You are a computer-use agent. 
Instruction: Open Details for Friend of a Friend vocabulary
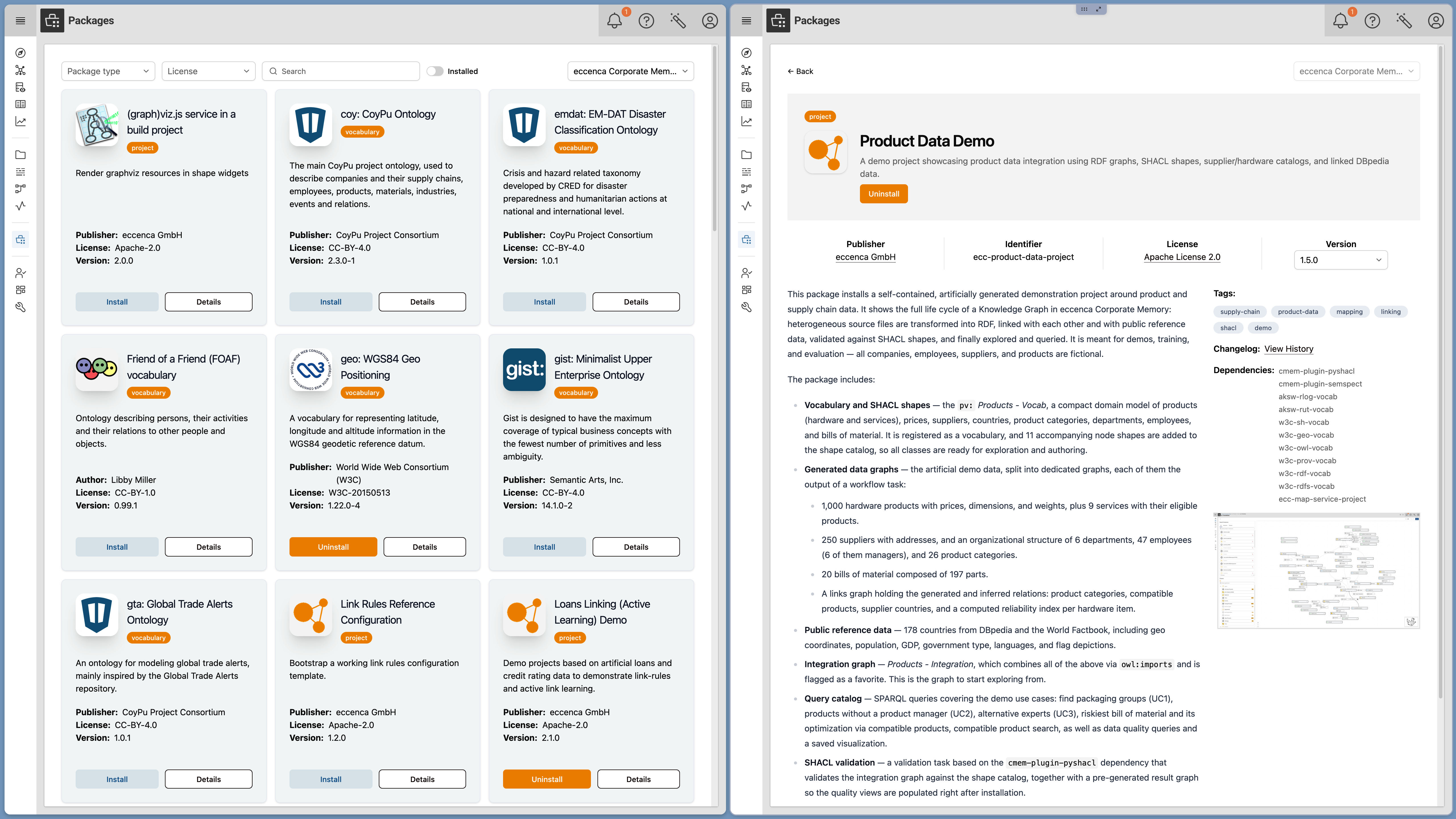208,547
